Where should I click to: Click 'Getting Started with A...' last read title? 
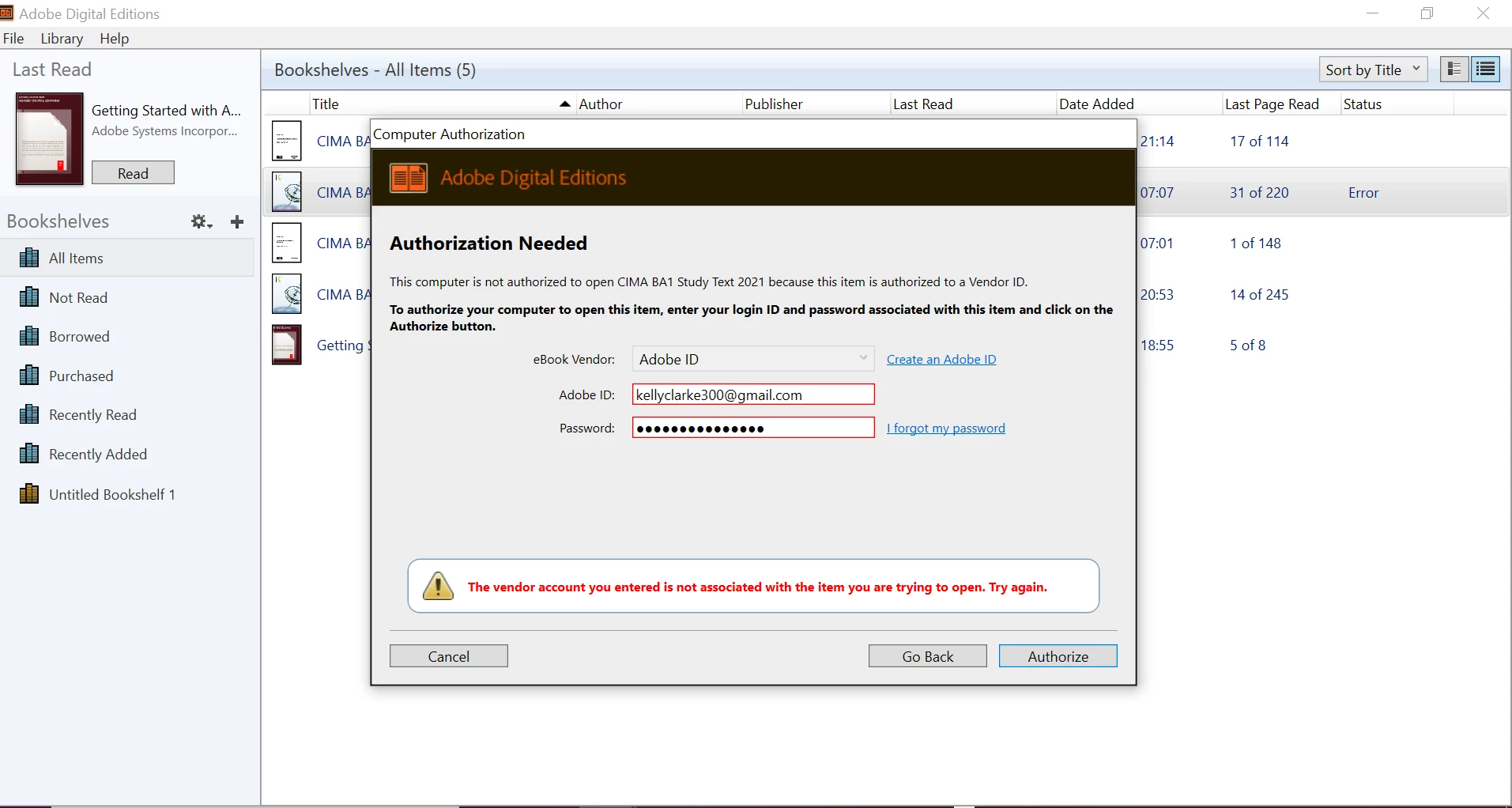(x=166, y=110)
